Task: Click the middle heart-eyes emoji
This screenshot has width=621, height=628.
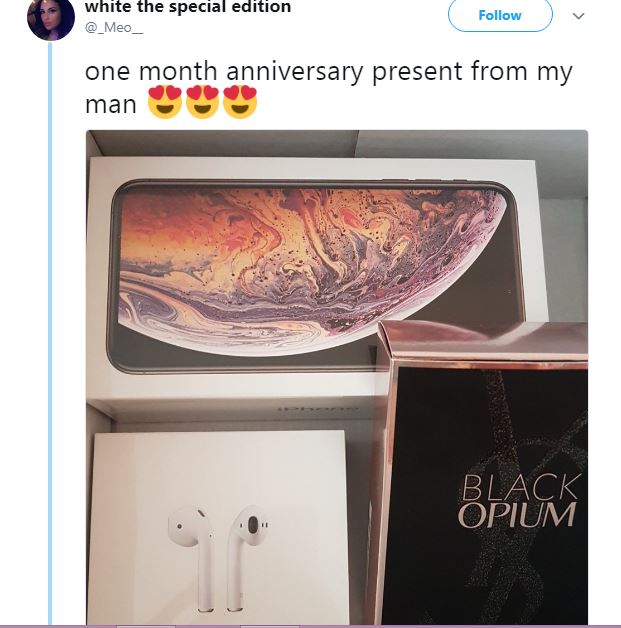Action: (202, 102)
